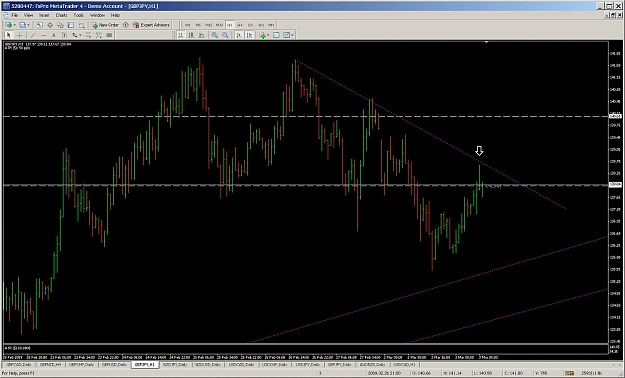Screen dimensions: 625x378
Task: Expand the indicators dropdown arrow
Action: [x=268, y=35]
